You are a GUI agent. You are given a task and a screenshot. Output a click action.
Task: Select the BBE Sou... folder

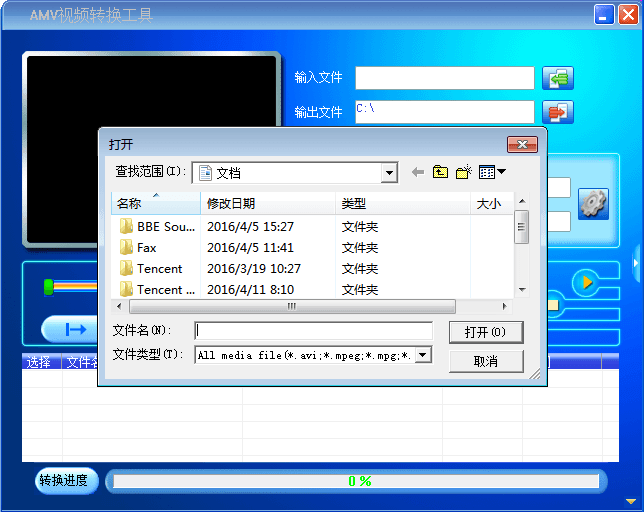157,227
